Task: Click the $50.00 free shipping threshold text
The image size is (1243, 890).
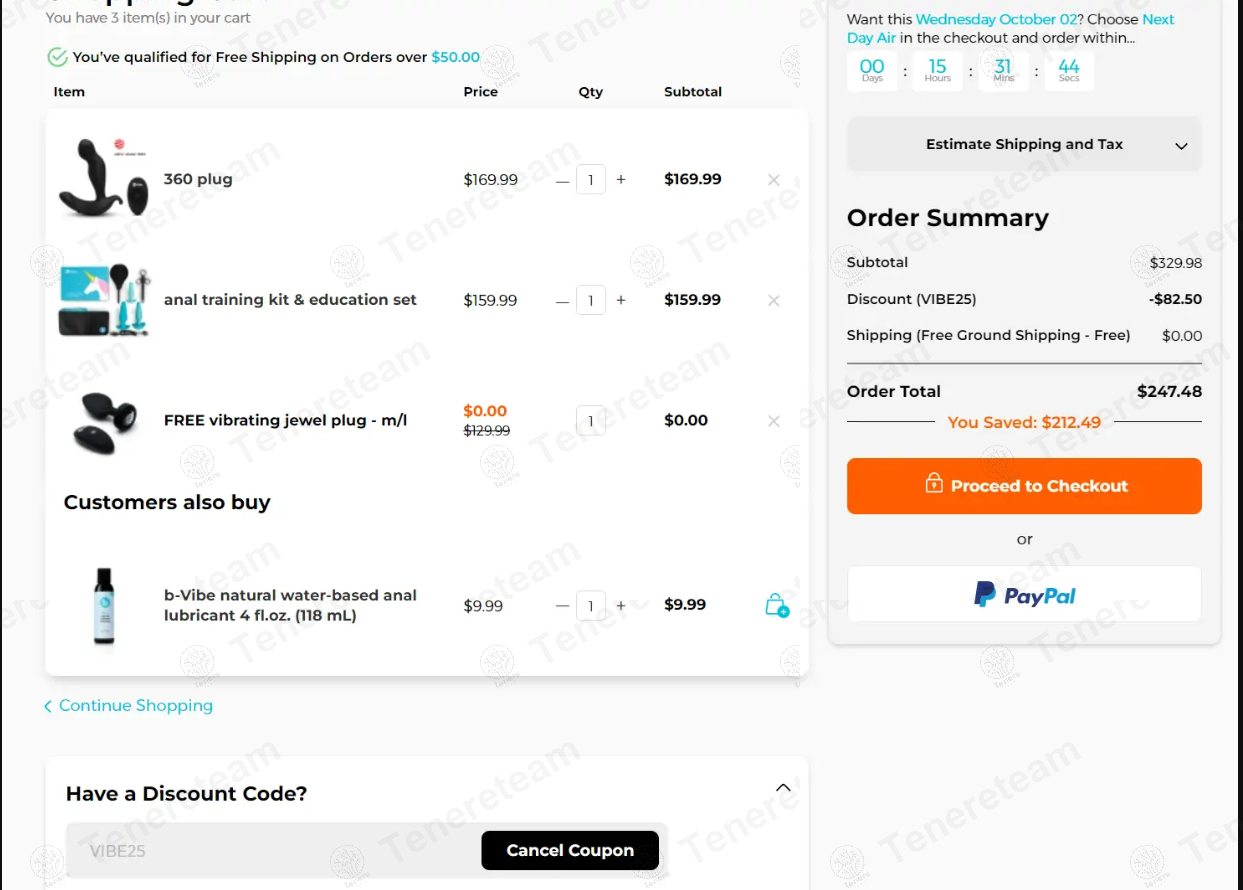Action: pos(456,58)
